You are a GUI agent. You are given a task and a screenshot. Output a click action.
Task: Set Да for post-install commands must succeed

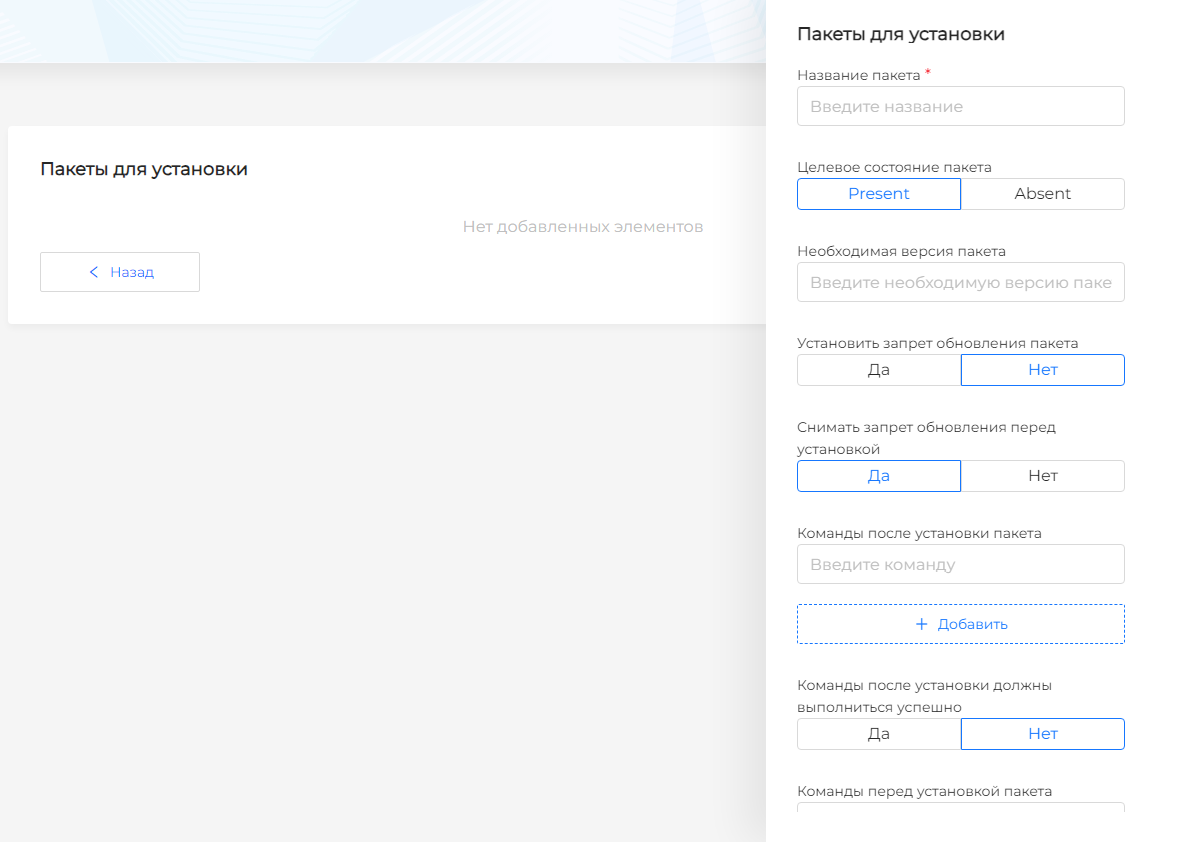878,734
